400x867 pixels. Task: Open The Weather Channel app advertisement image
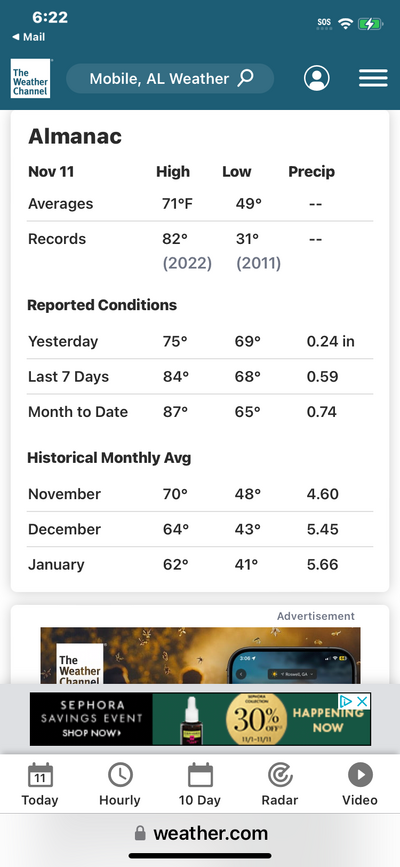click(200, 656)
